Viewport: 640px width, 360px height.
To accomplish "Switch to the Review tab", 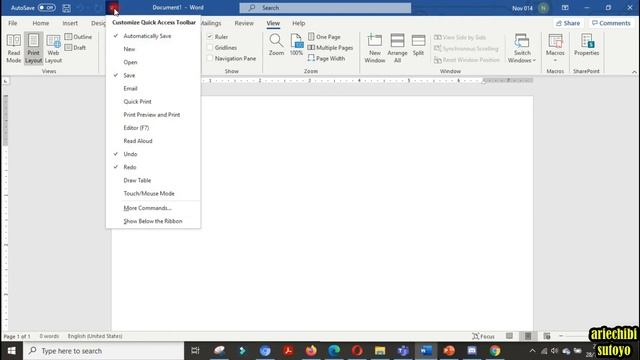I will coord(244,23).
